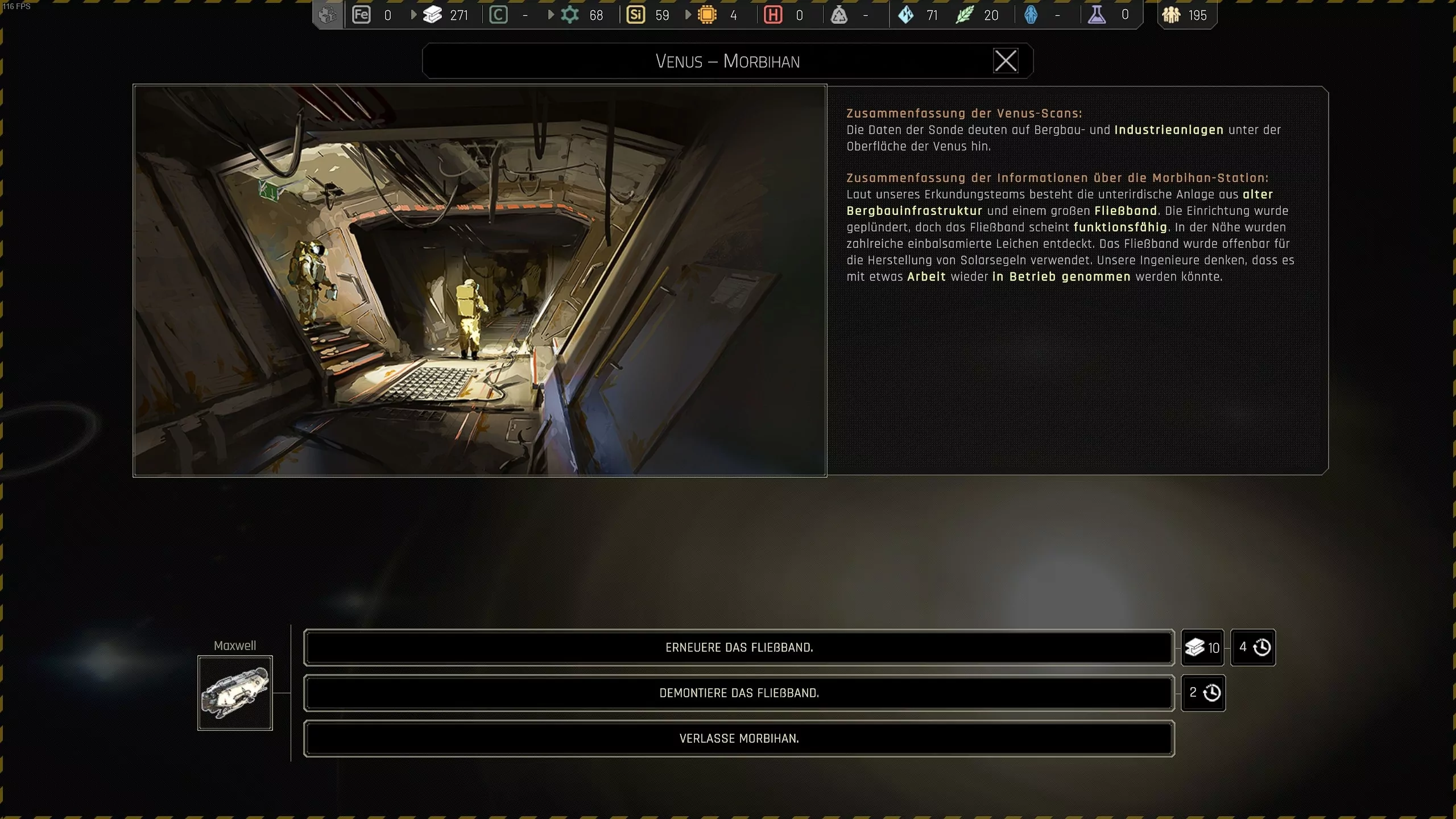Click the alloy count value 271
Image resolution: width=1456 pixels, height=819 pixels.
(459, 15)
